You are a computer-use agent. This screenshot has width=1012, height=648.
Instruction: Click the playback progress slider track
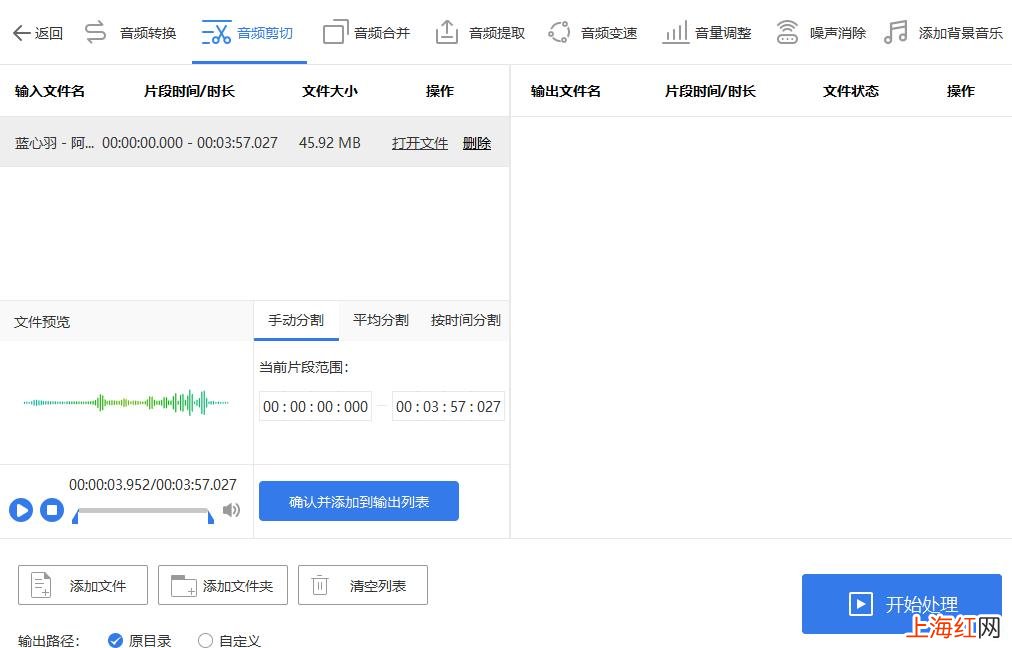coord(143,511)
